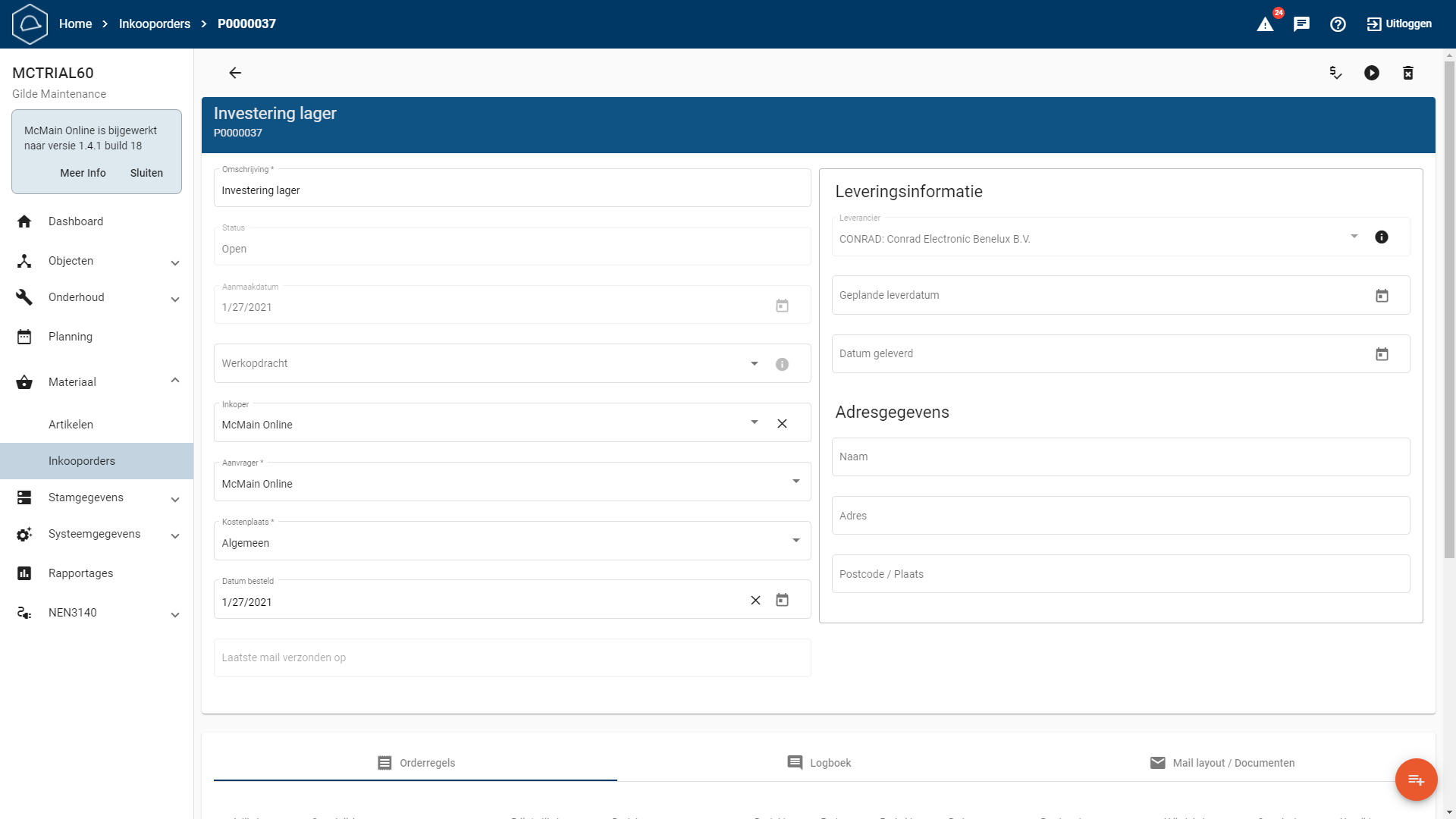
Task: Open Mail layout / Documenten tab
Action: tap(1222, 763)
